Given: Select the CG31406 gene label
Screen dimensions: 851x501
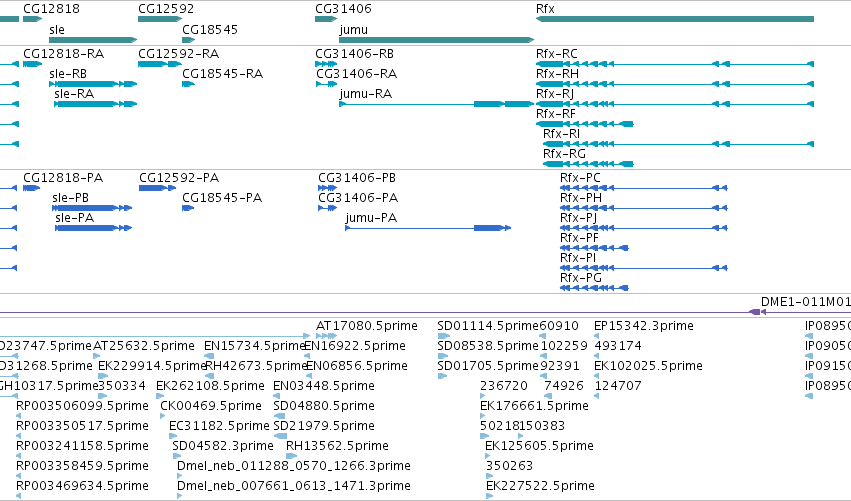Looking at the screenshot, I should coord(344,9).
